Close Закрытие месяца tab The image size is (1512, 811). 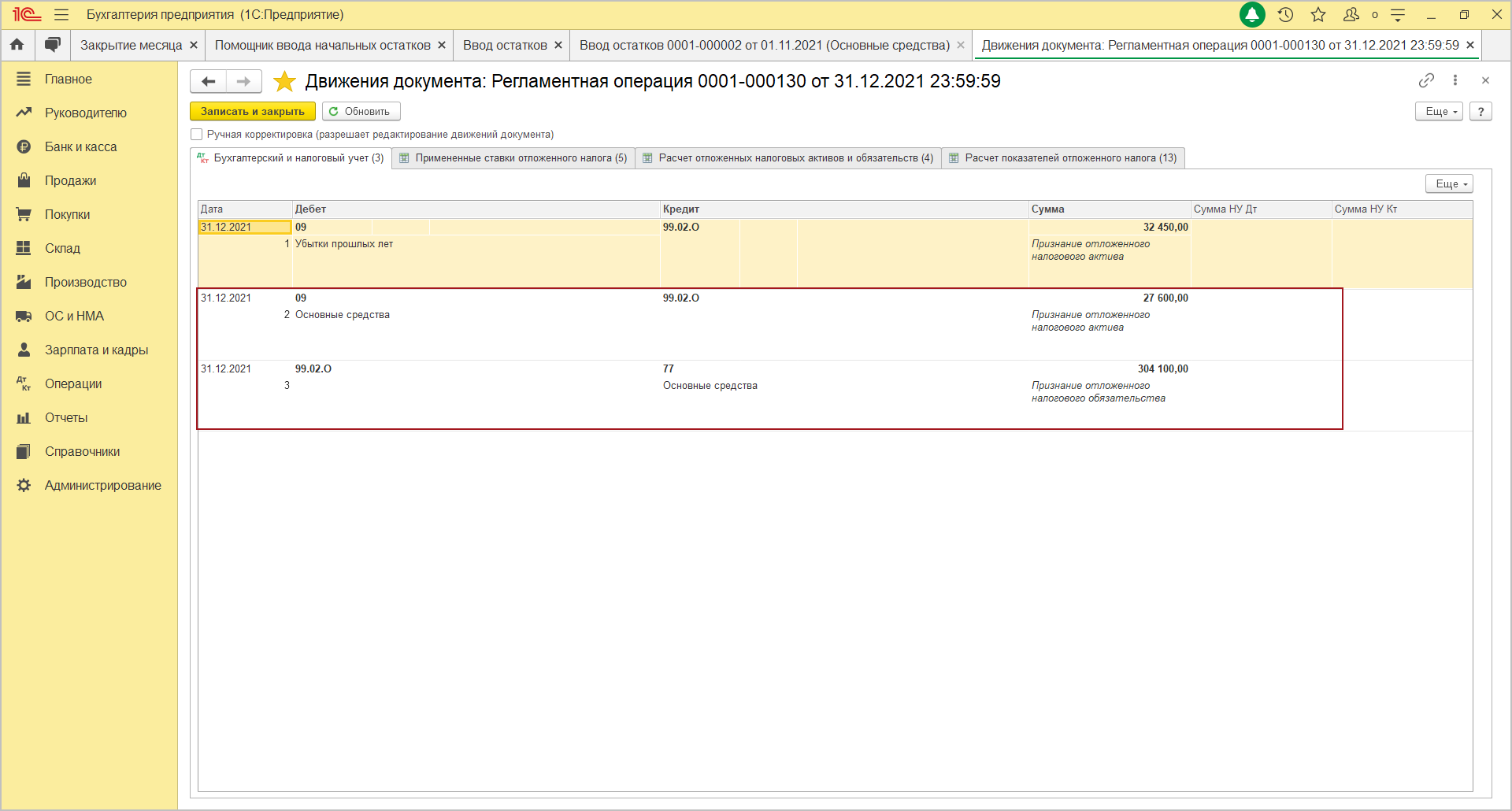tap(194, 46)
